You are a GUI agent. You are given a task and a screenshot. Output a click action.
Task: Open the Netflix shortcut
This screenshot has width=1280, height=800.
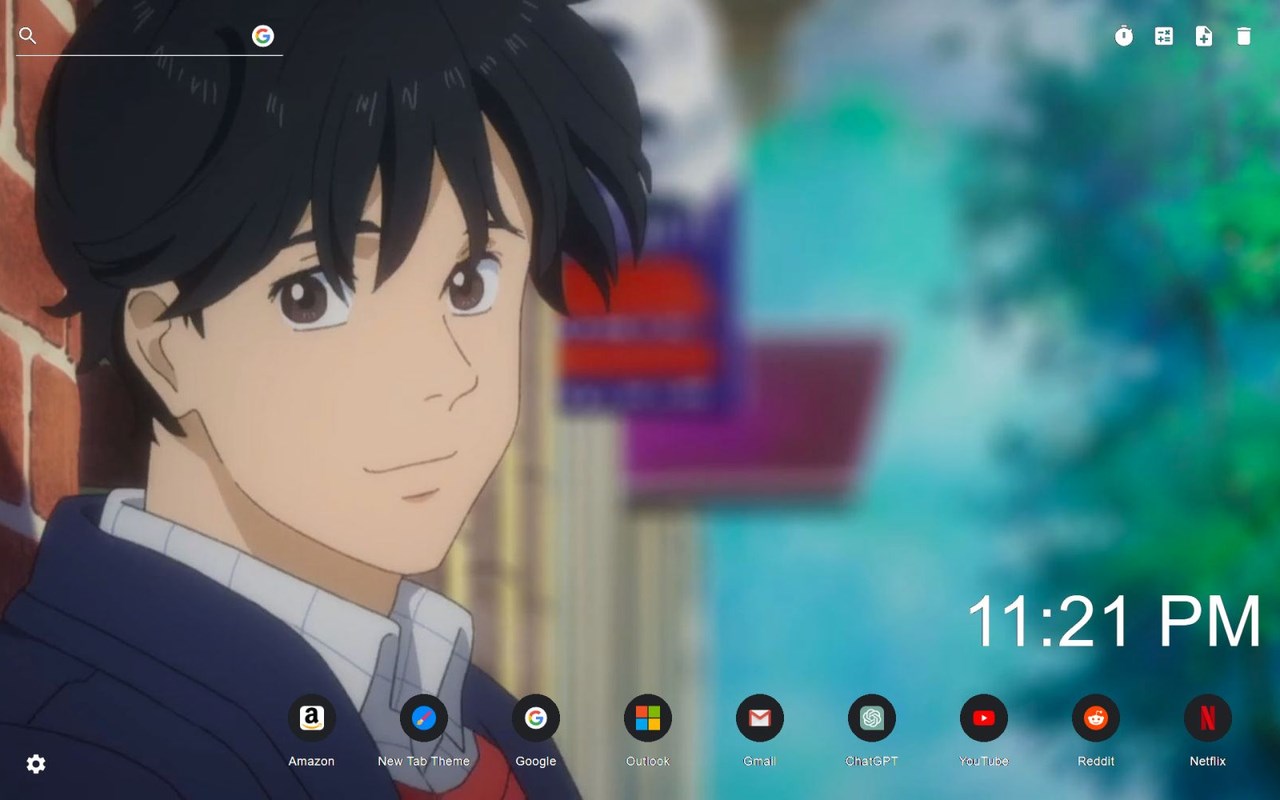(x=1208, y=718)
